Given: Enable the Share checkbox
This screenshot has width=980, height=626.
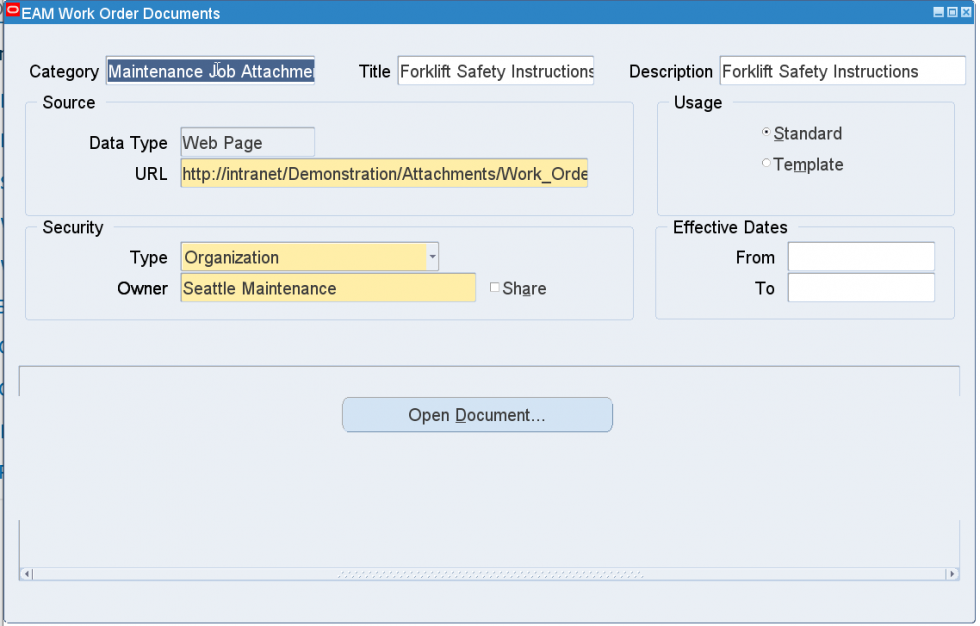Looking at the screenshot, I should tap(494, 287).
